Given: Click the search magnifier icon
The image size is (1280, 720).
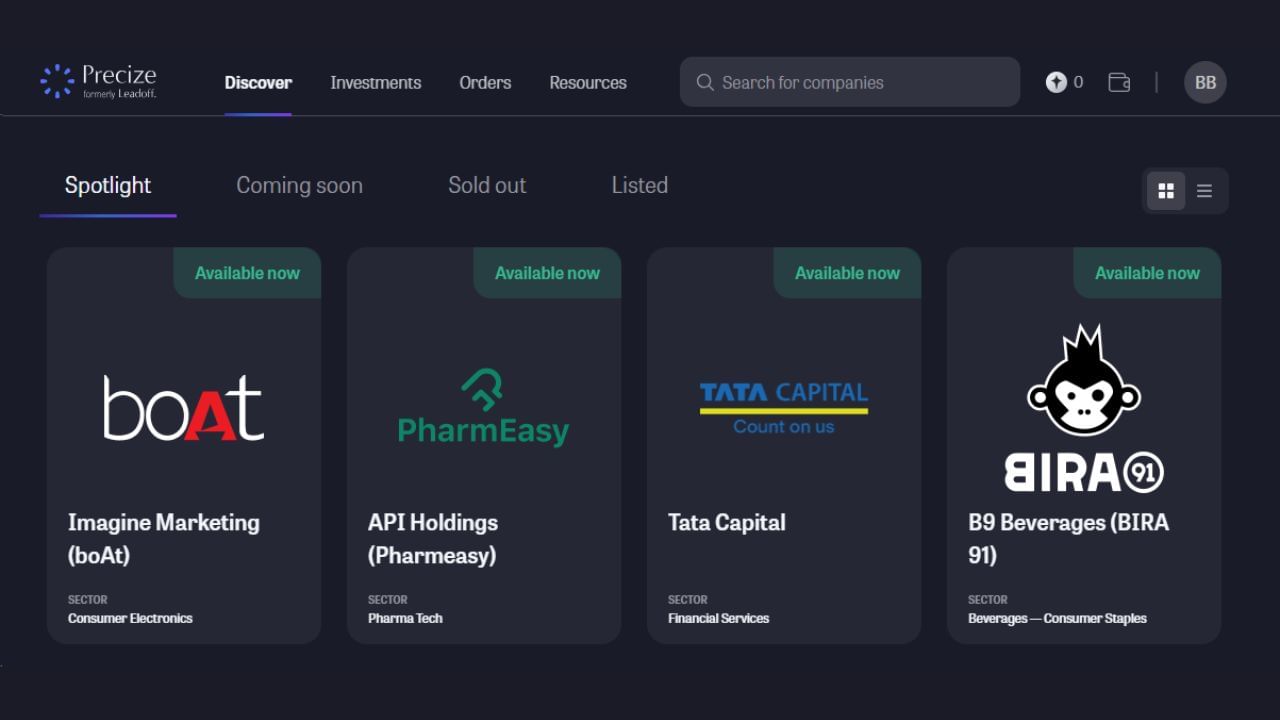Looking at the screenshot, I should [705, 82].
